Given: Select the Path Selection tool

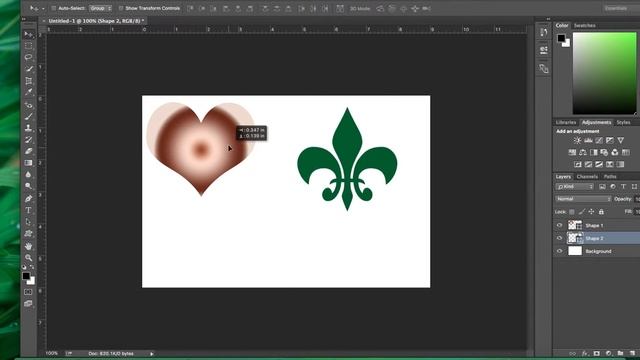Looking at the screenshot, I should tap(28, 222).
